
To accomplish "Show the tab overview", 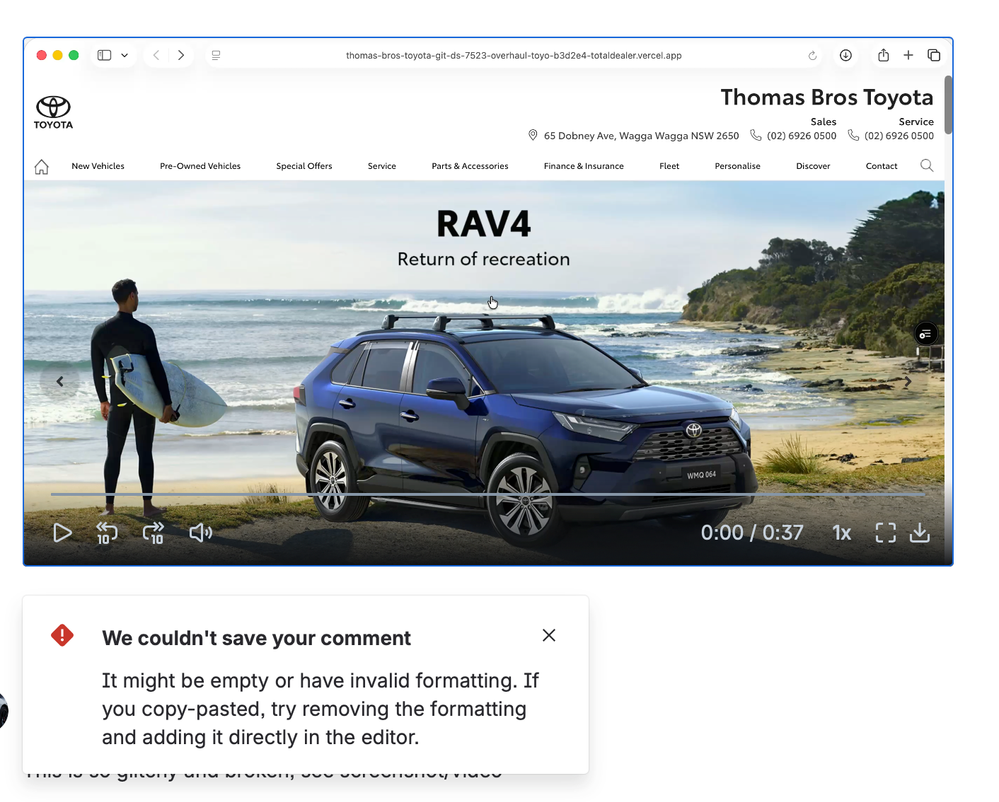I will (934, 55).
